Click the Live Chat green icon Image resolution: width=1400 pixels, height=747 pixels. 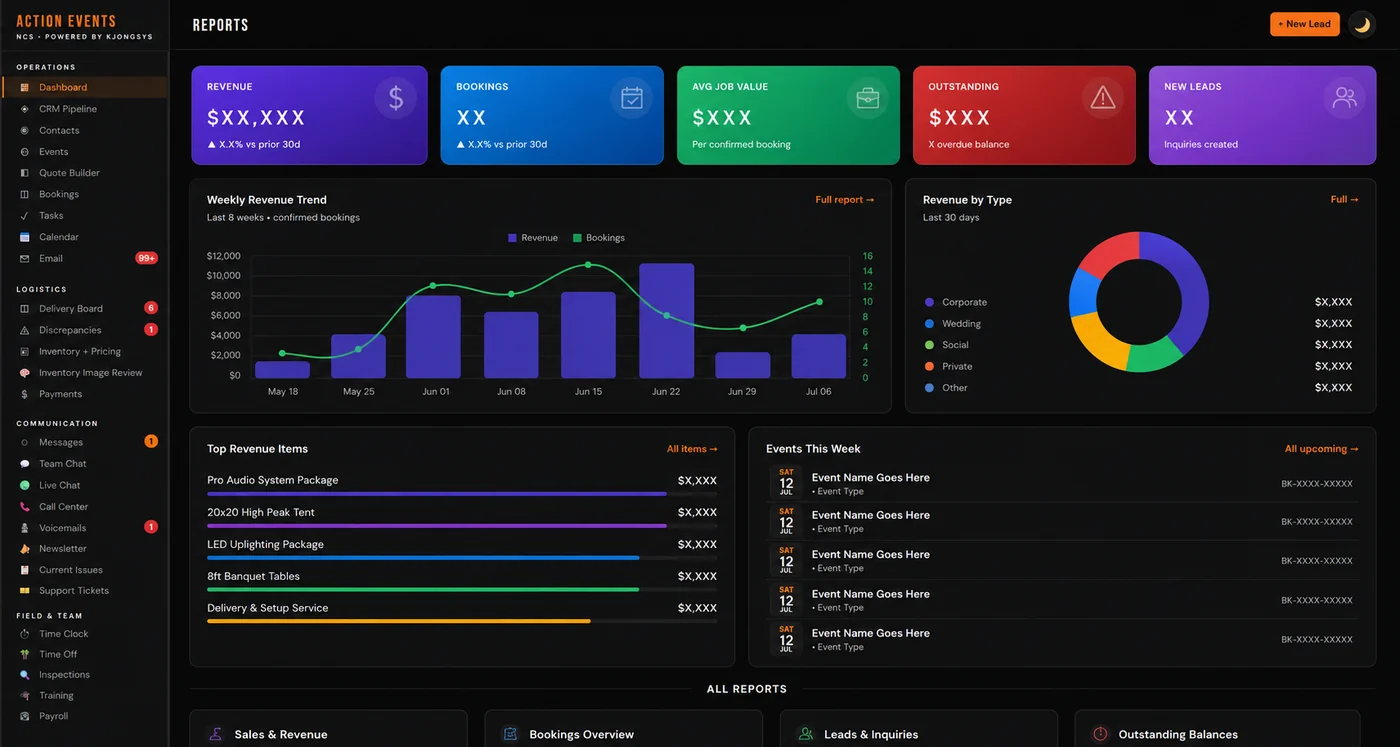25,485
